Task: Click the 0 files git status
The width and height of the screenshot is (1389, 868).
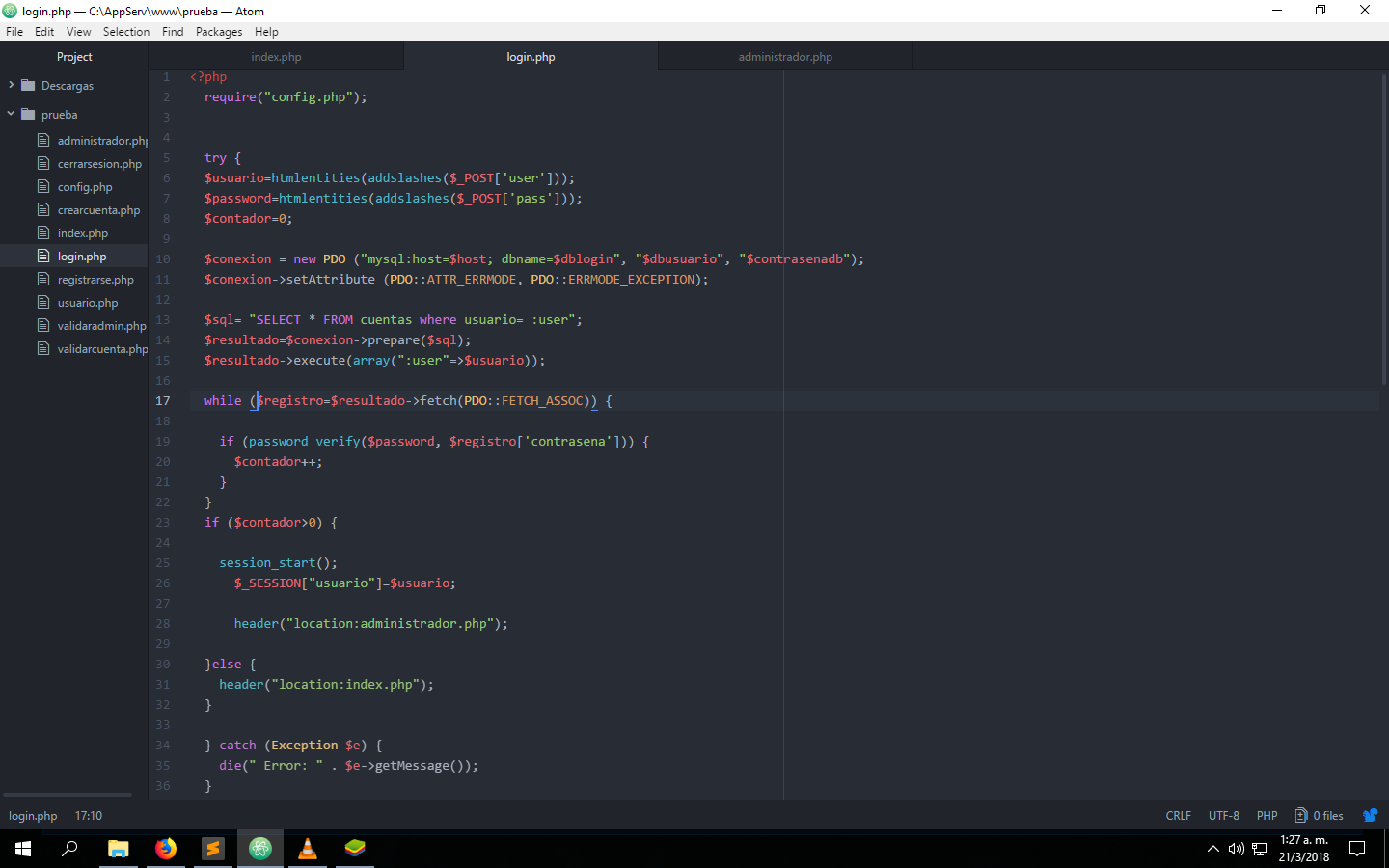Action: point(1319,816)
